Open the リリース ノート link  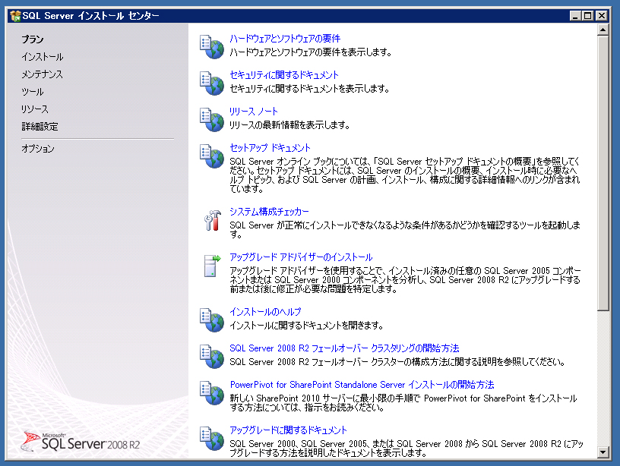(x=253, y=111)
